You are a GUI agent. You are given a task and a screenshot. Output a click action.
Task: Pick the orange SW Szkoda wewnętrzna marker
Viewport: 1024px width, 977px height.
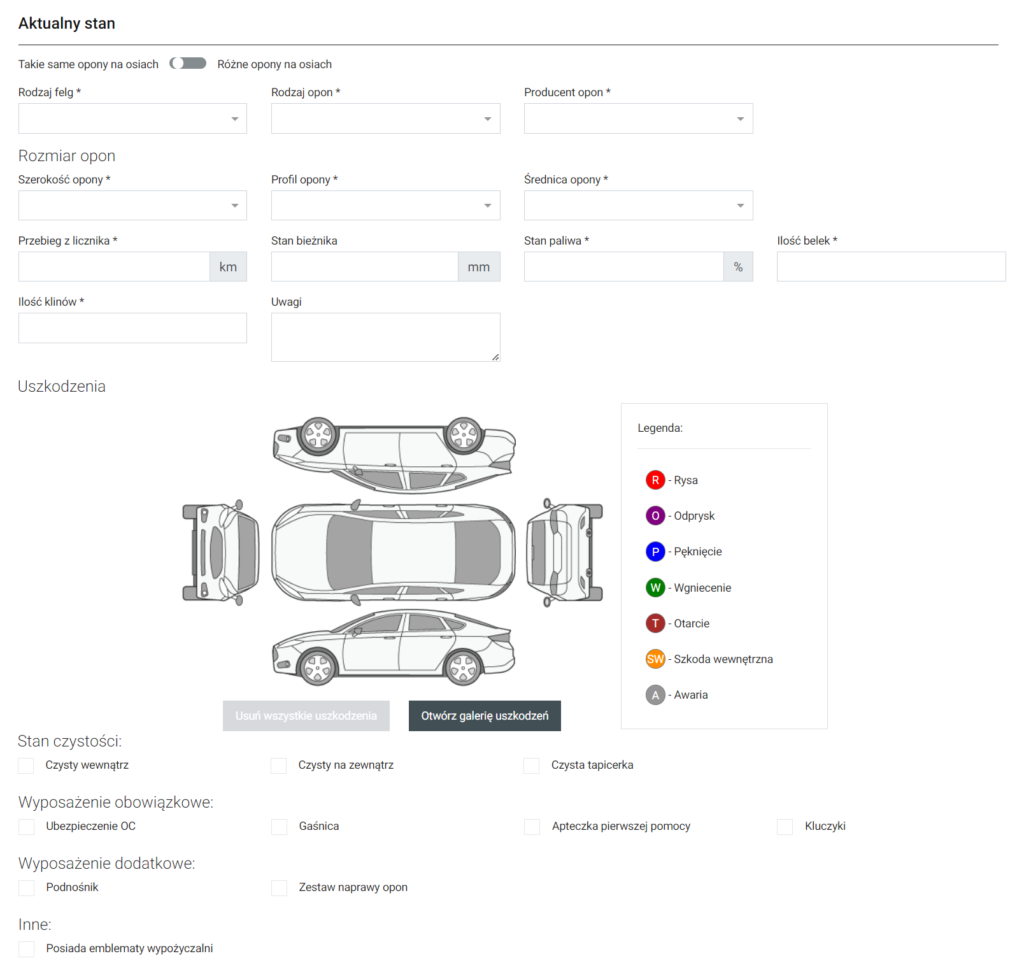[655, 659]
